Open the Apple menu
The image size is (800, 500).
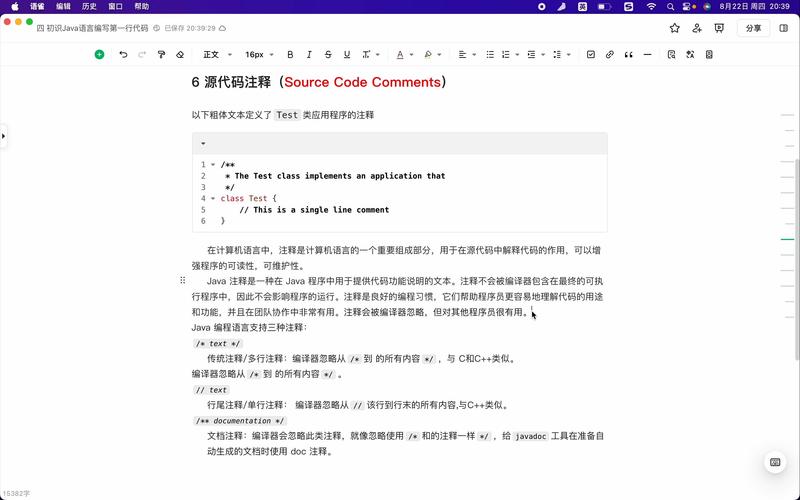[14, 7]
